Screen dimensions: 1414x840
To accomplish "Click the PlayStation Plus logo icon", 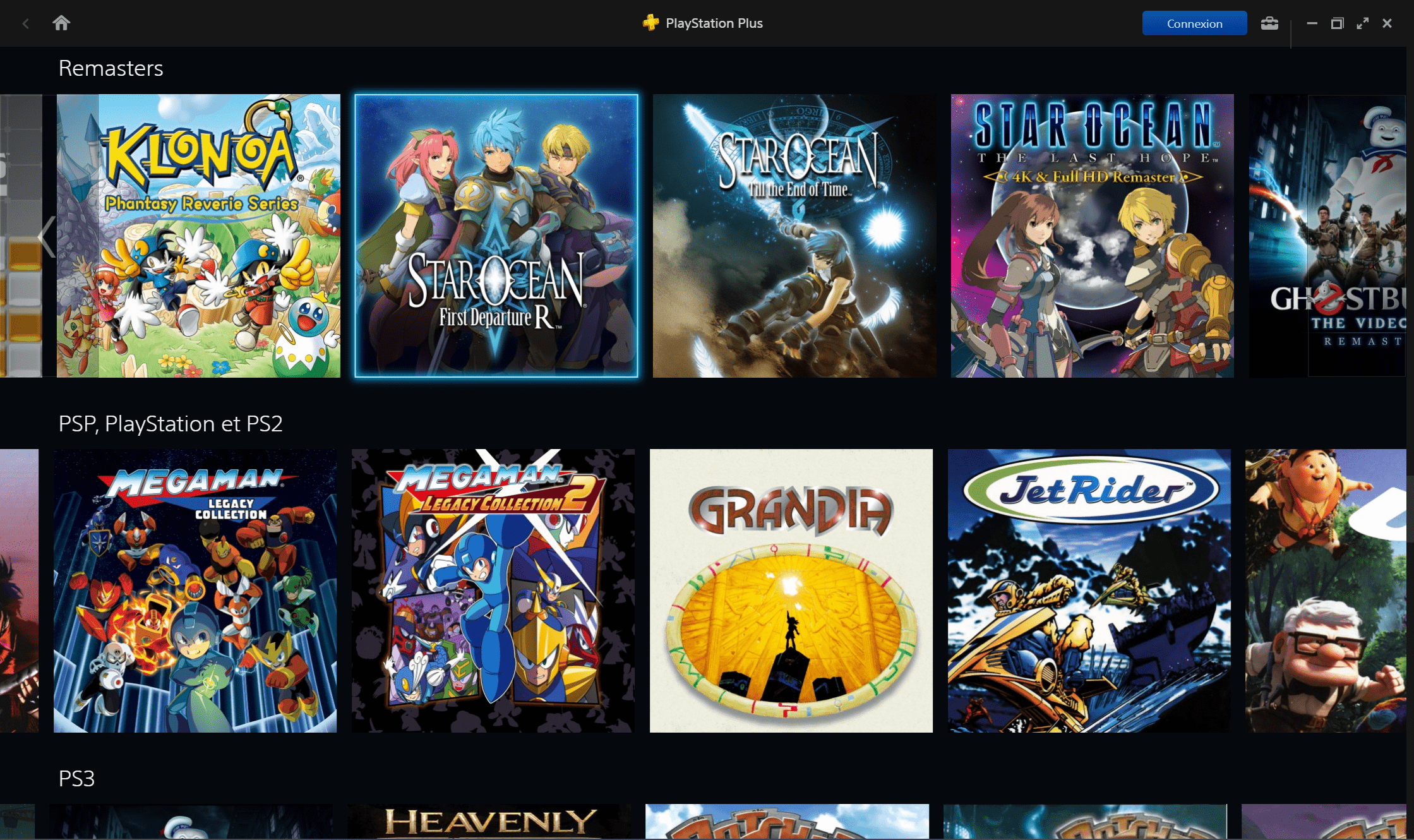I will 650,23.
